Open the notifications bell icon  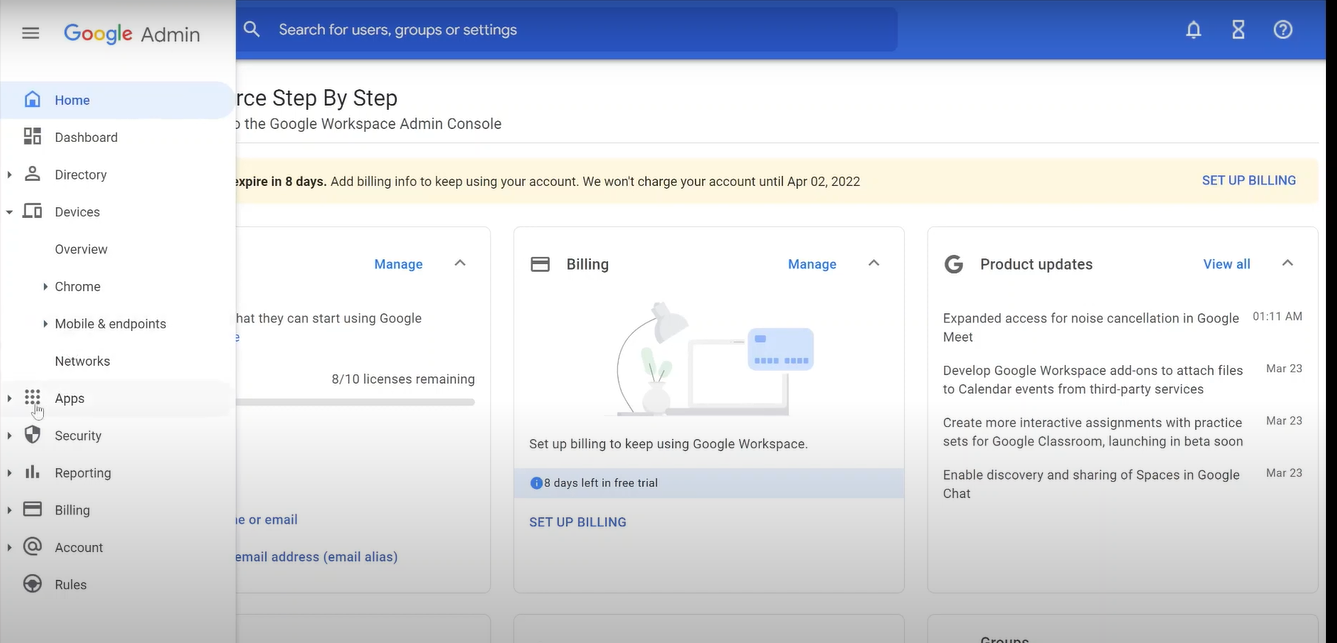[x=1193, y=30]
